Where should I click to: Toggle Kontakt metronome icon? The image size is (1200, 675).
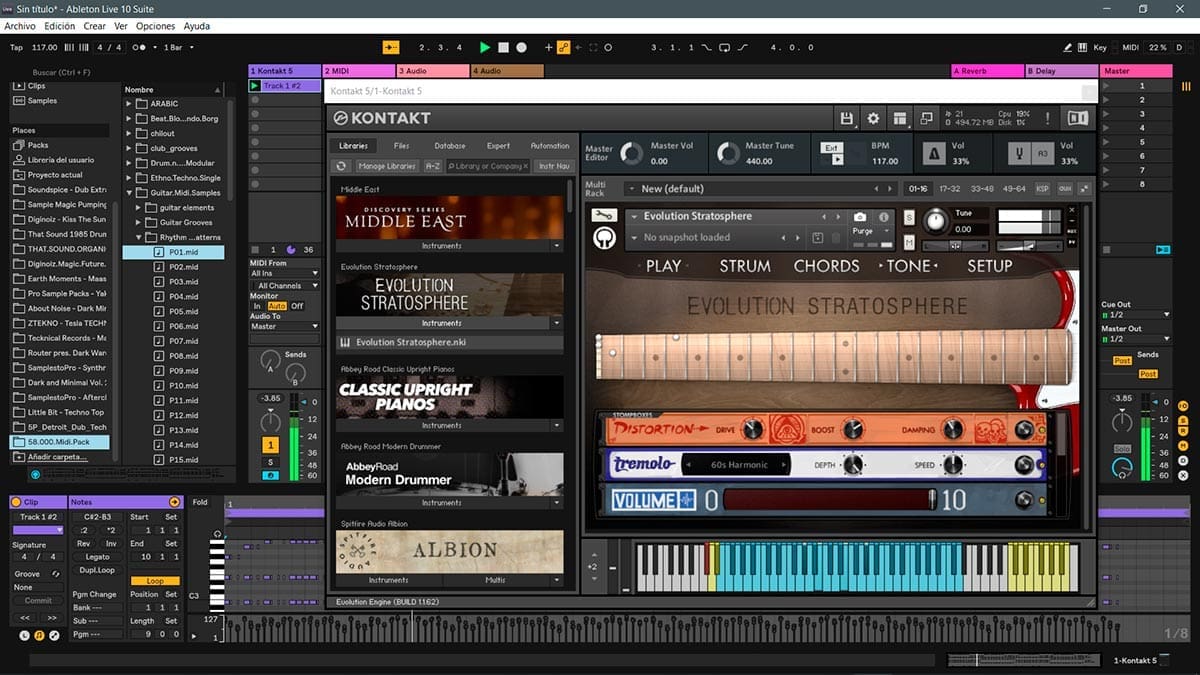tap(933, 153)
